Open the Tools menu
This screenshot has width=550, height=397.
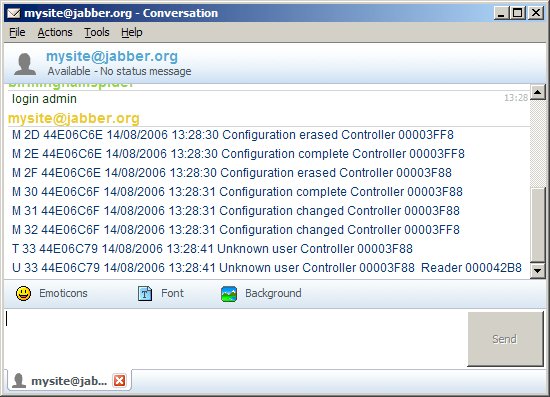pyautogui.click(x=97, y=32)
